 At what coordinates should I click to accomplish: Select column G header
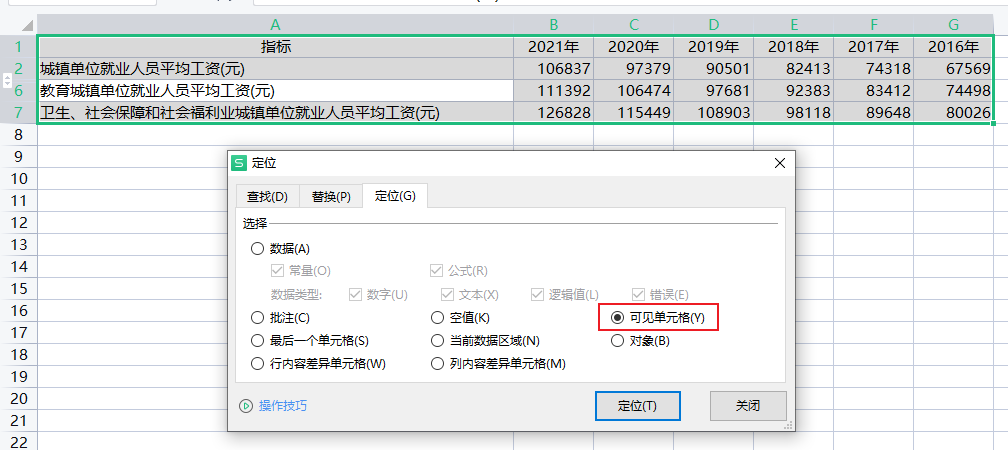pos(953,24)
